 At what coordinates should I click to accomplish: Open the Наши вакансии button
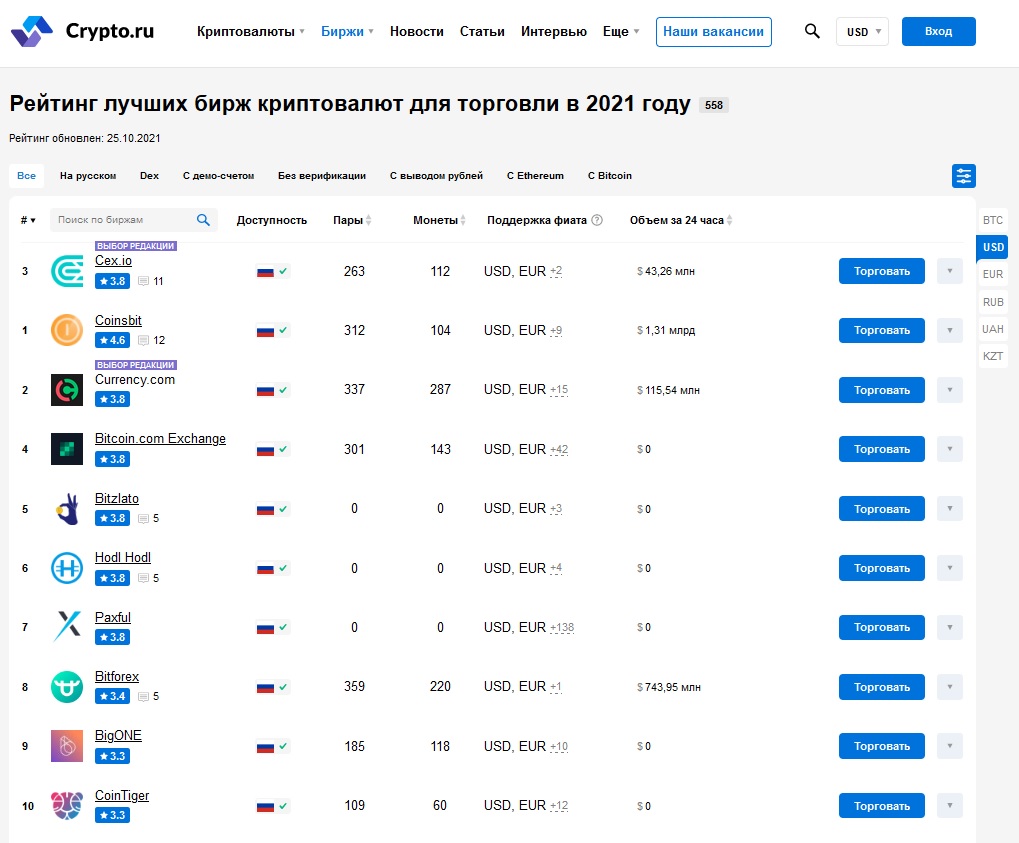(714, 32)
